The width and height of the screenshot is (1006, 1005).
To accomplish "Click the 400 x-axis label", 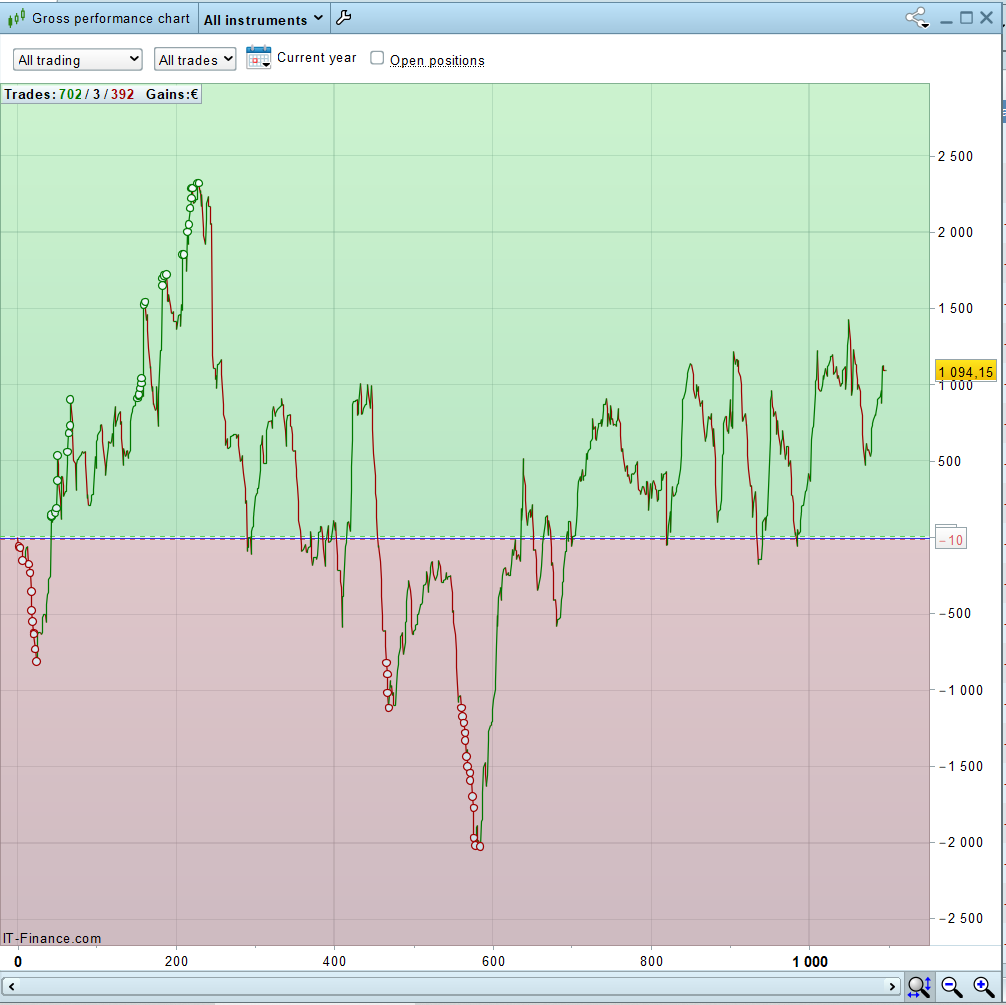I will (x=334, y=961).
